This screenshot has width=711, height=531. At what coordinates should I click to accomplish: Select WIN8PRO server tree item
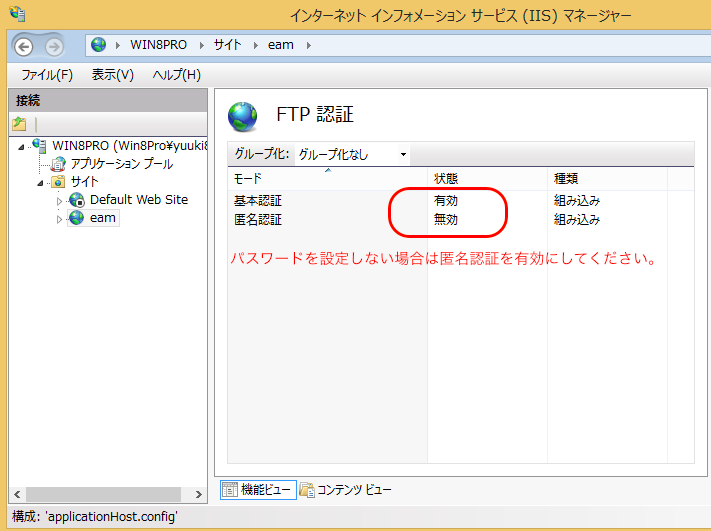130,146
